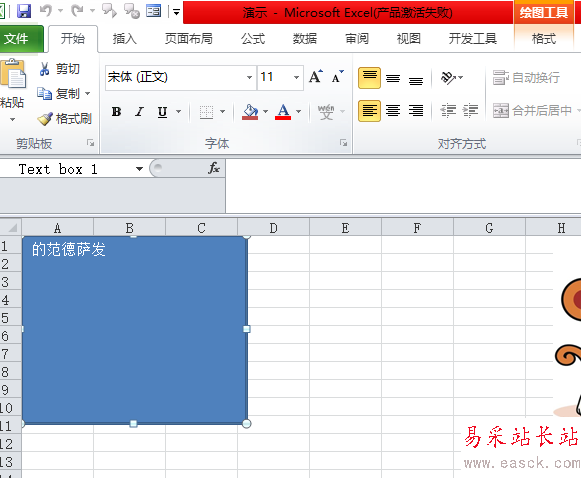Open the Customize Quick Access Toolbar arrow
581x478 pixels.
176,12
